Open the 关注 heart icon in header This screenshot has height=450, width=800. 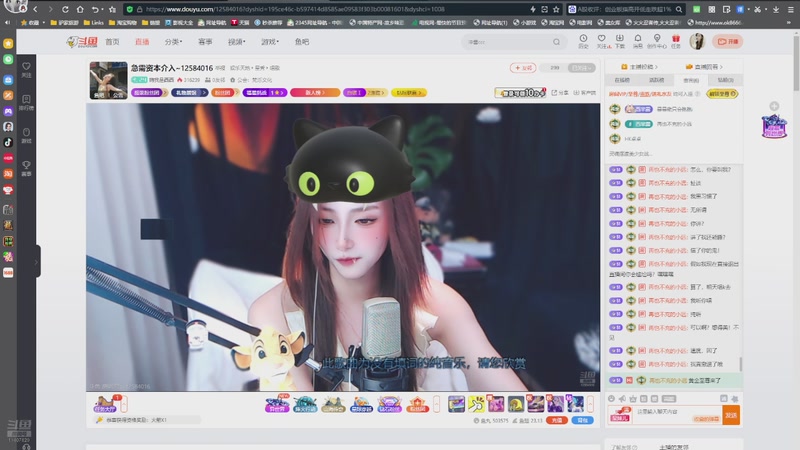(602, 39)
